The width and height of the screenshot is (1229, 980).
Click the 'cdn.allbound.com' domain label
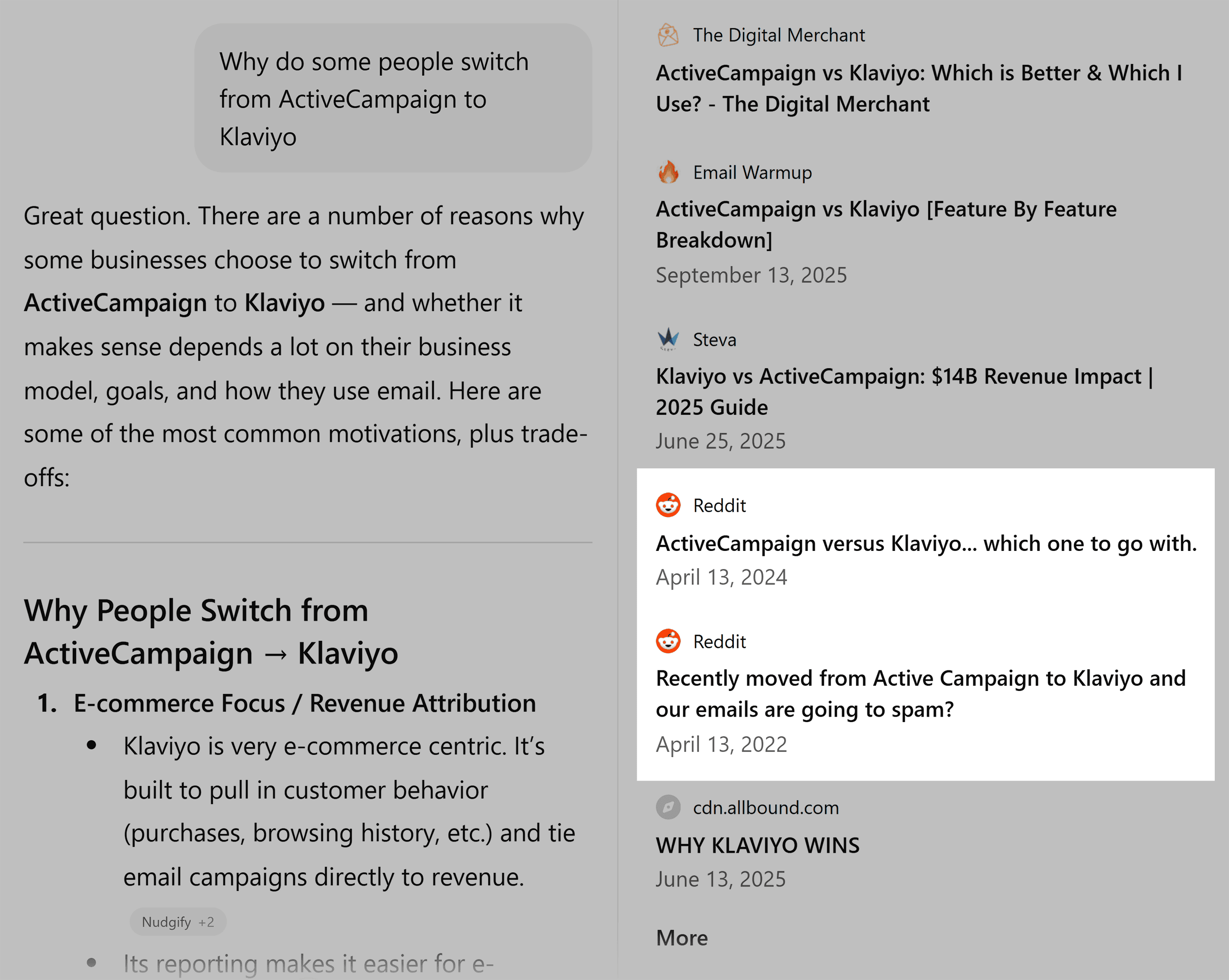click(765, 807)
